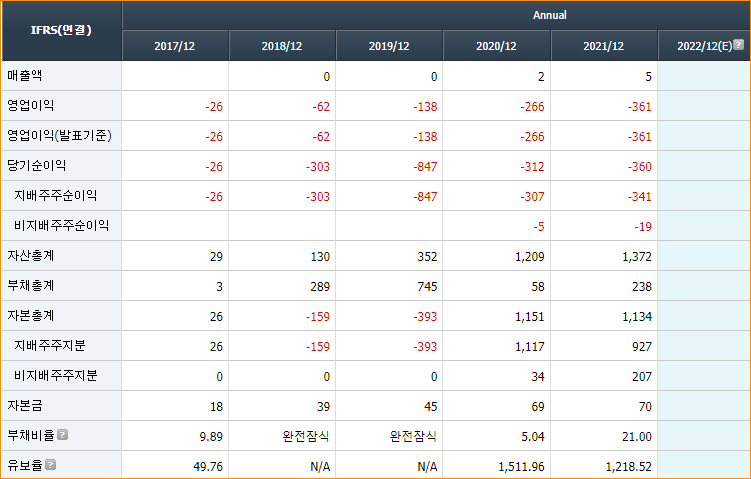Click the 지배주주순이익 row label
This screenshot has width=751, height=479.
(56, 195)
